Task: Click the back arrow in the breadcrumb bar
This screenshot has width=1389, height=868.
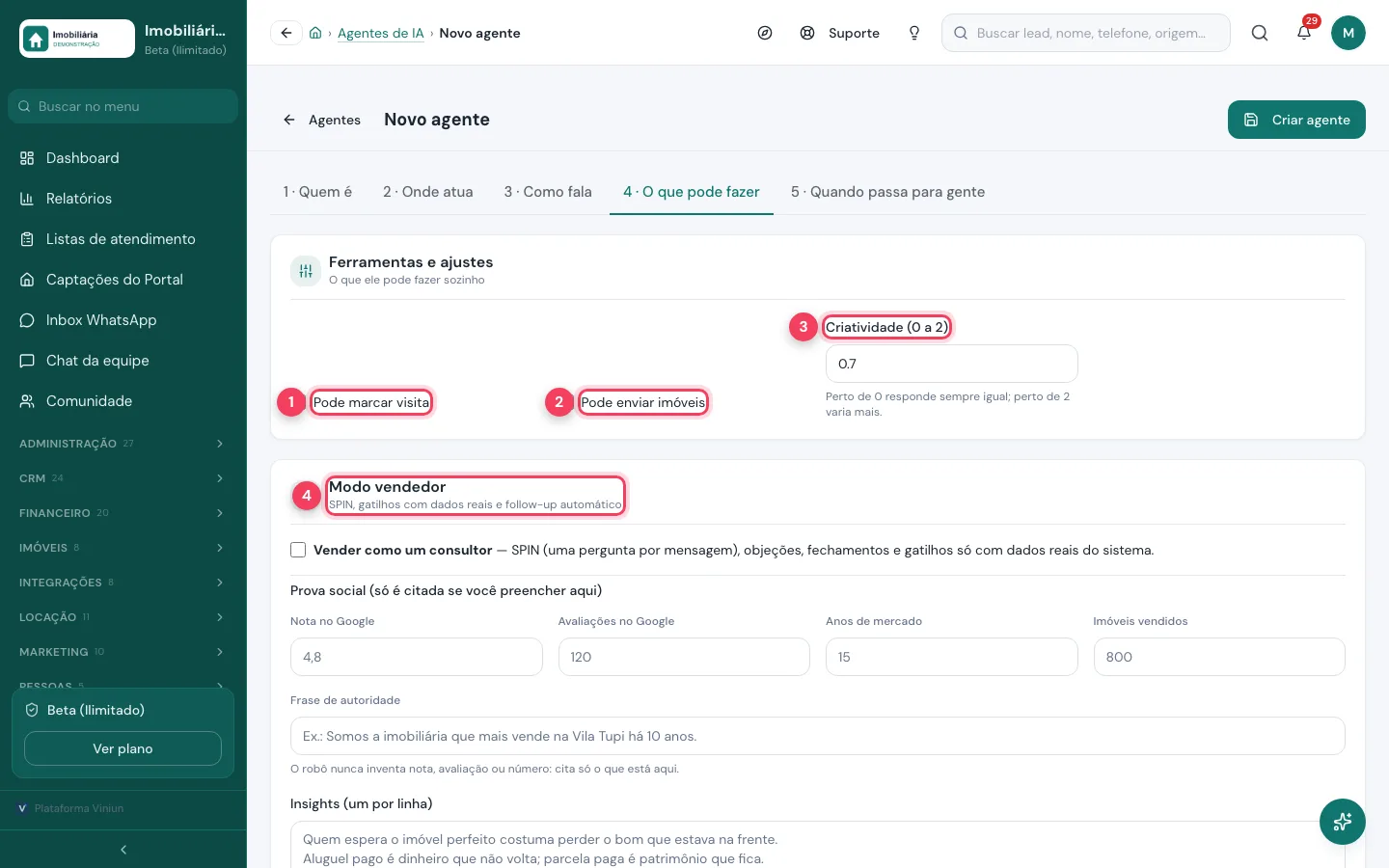Action: pos(286,33)
